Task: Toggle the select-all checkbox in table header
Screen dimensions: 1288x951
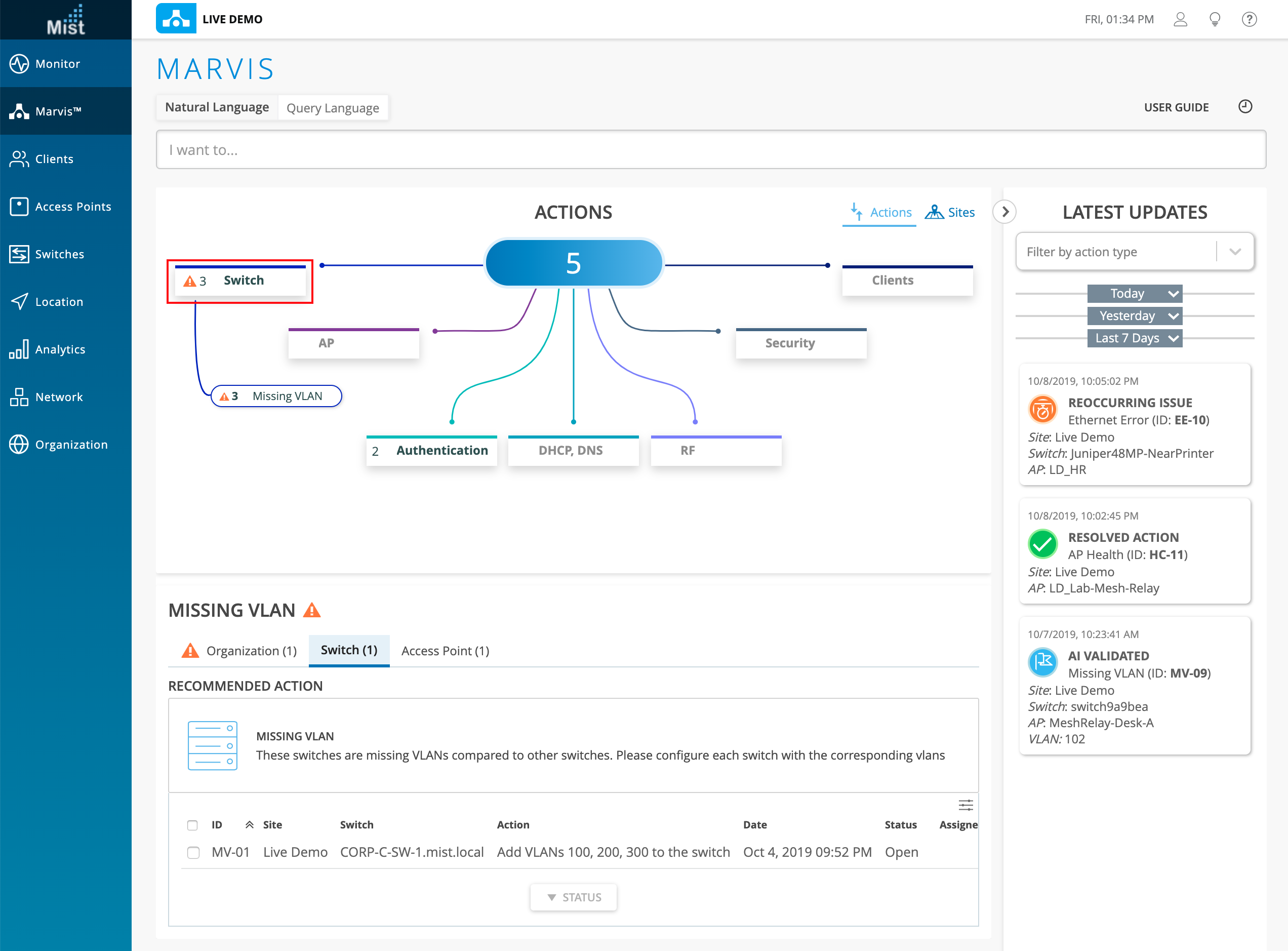Action: point(192,825)
